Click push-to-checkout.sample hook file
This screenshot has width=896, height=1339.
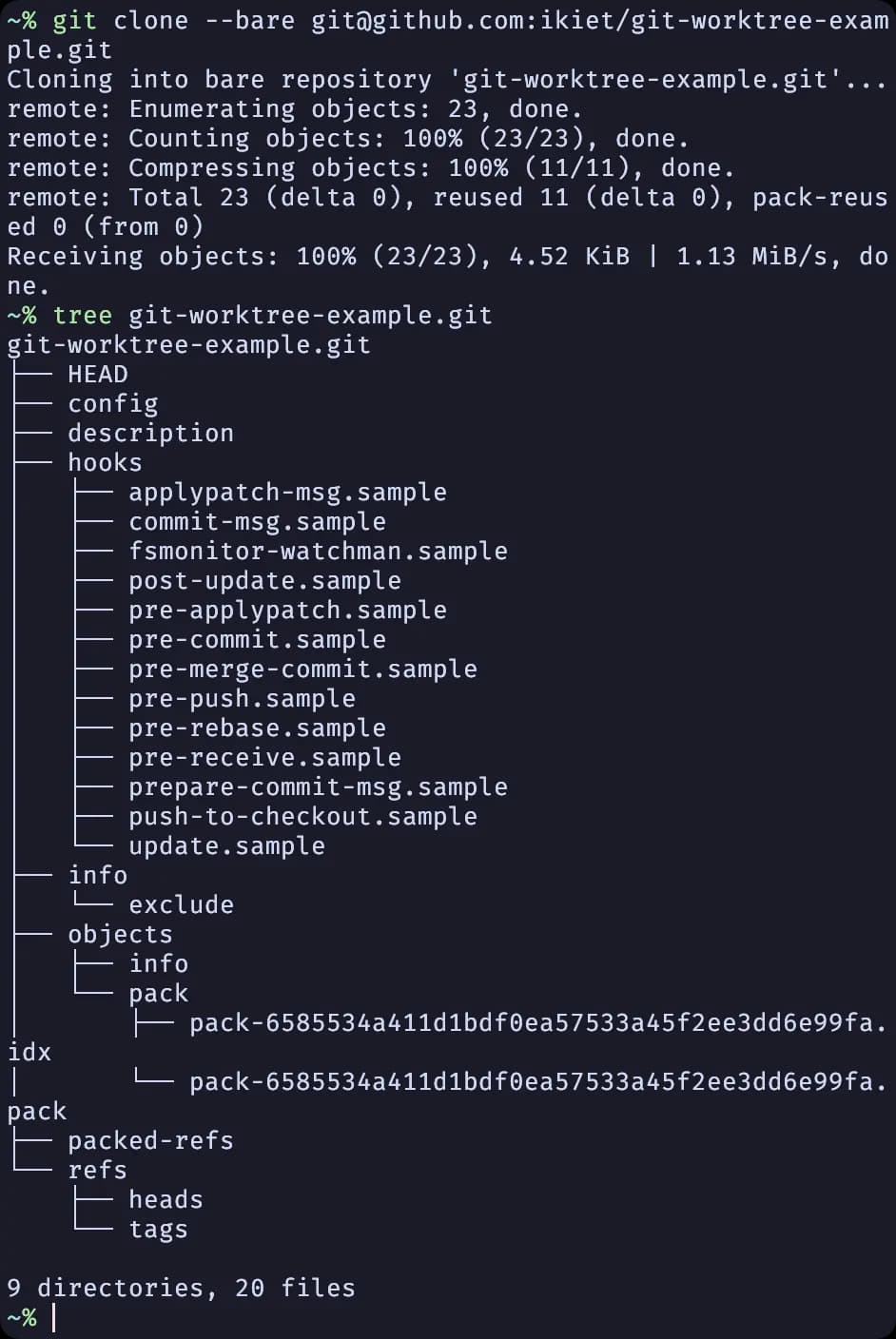[302, 816]
